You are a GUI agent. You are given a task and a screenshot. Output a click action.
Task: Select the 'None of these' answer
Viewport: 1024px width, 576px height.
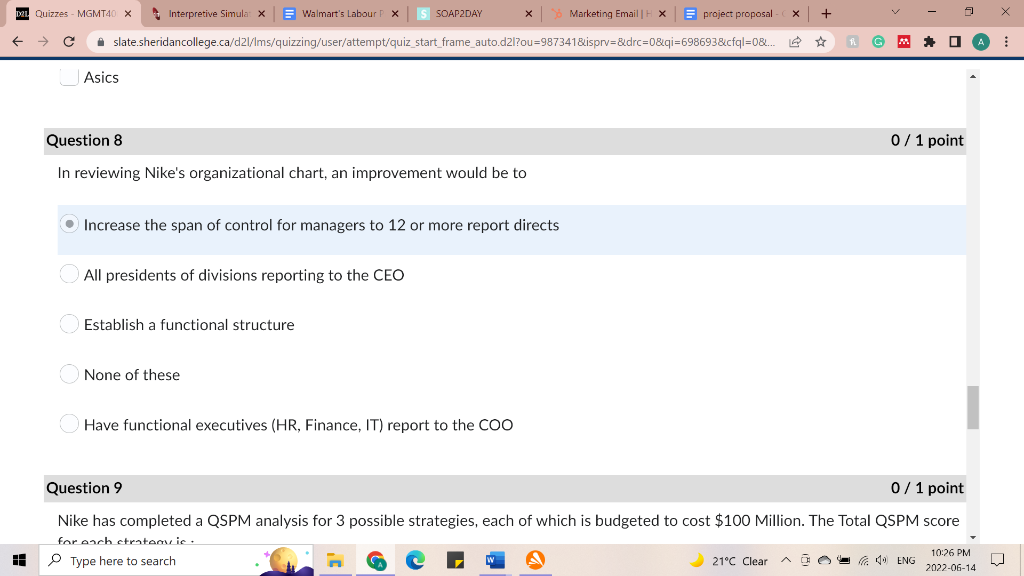69,374
